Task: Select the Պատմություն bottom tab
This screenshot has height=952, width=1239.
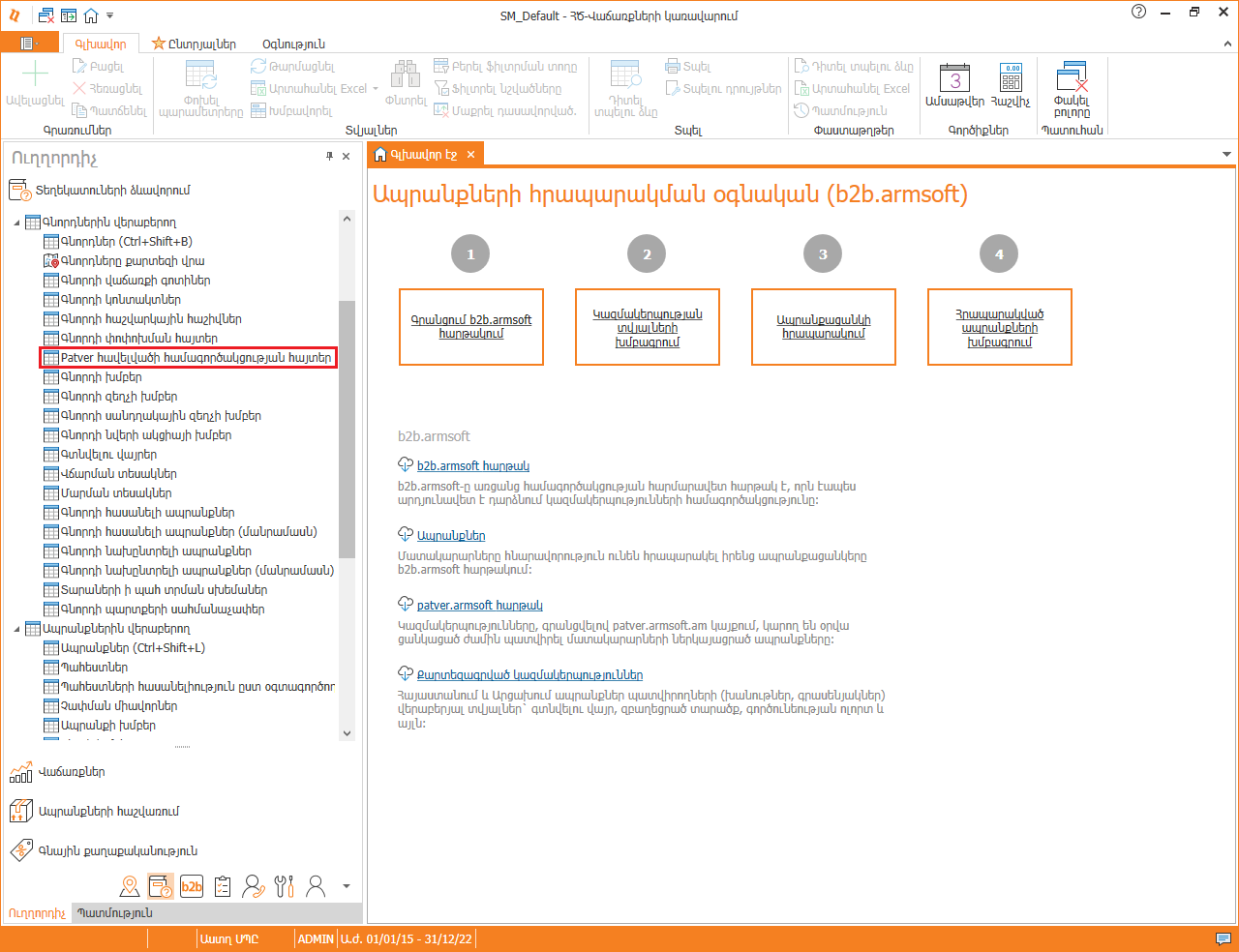Action: tap(114, 912)
